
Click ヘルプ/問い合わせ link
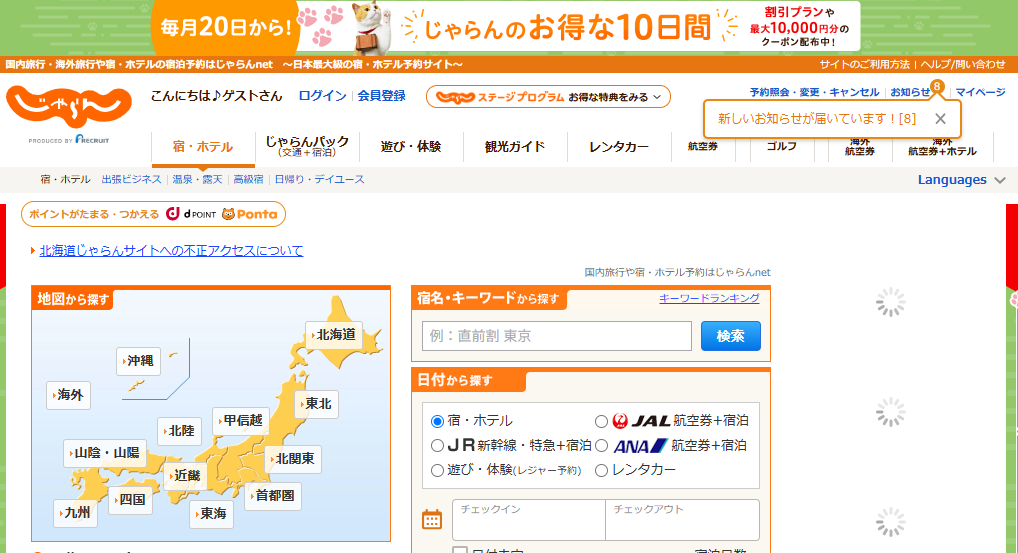point(963,65)
